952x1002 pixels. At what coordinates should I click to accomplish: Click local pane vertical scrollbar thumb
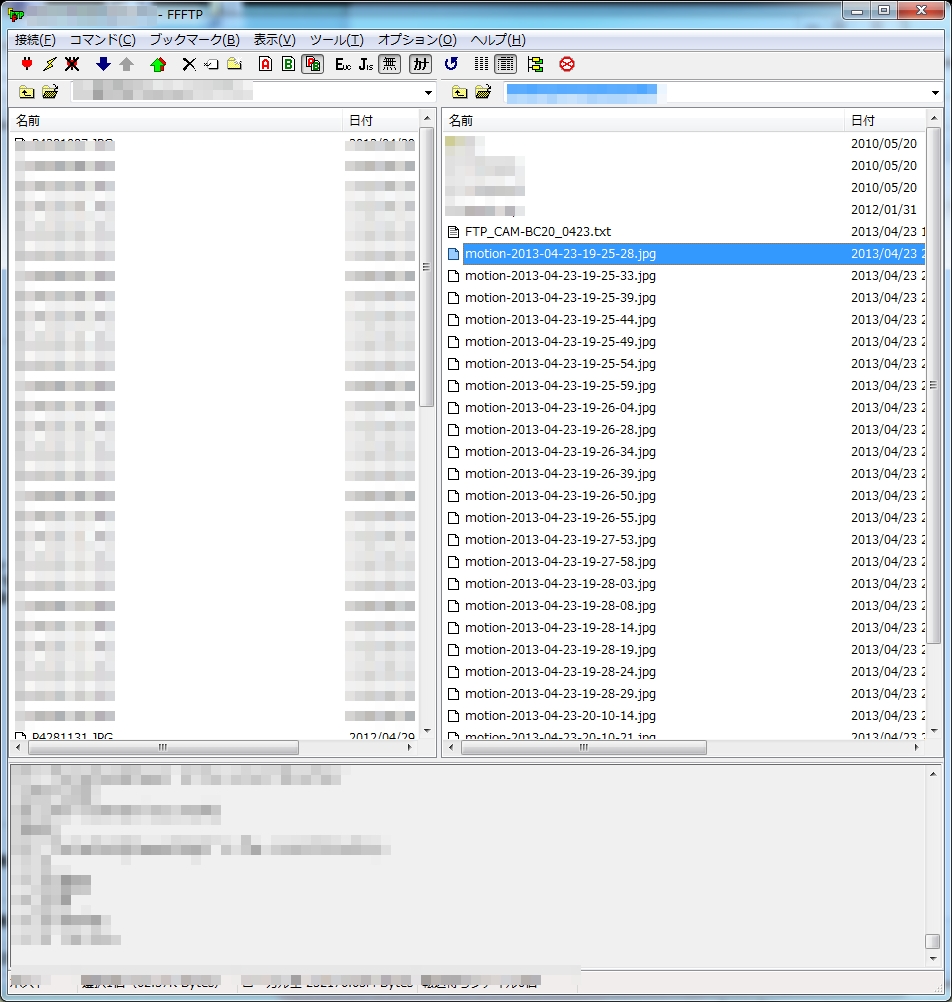tap(427, 267)
